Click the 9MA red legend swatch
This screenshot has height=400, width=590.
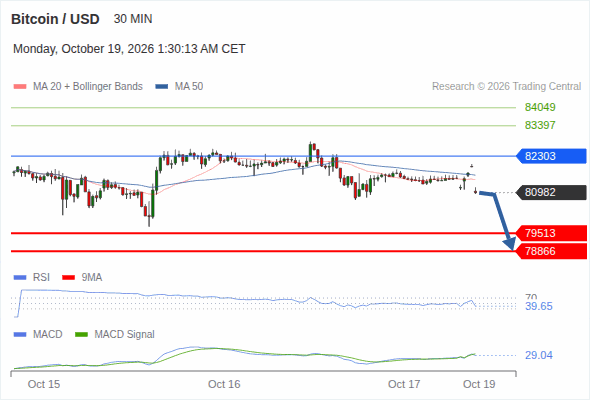[68, 278]
